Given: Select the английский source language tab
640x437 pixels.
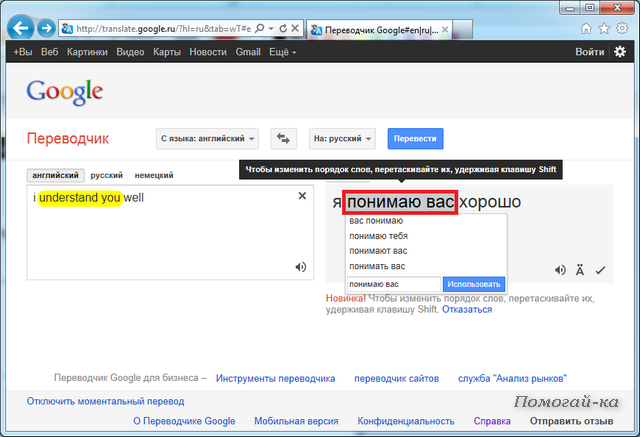Looking at the screenshot, I should coord(56,175).
